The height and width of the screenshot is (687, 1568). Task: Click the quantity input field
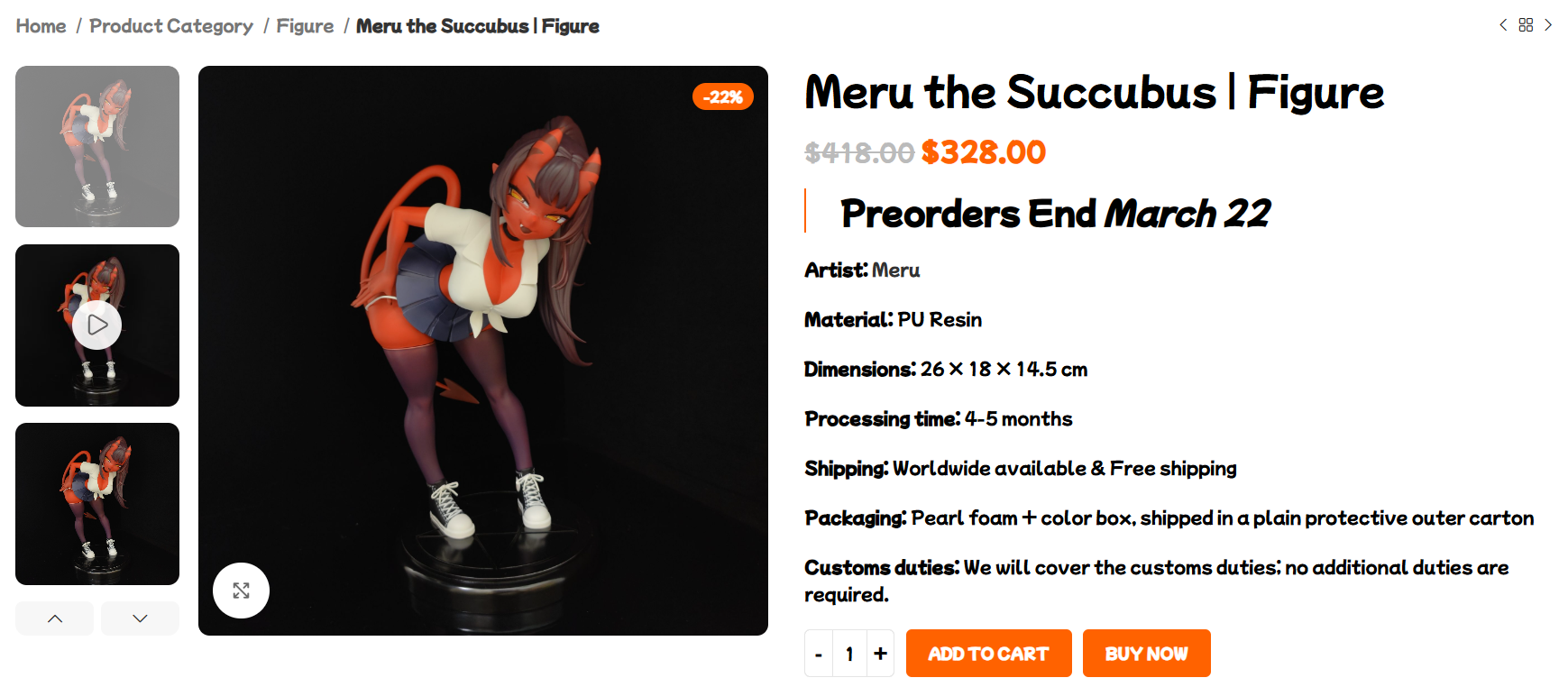[x=849, y=654]
